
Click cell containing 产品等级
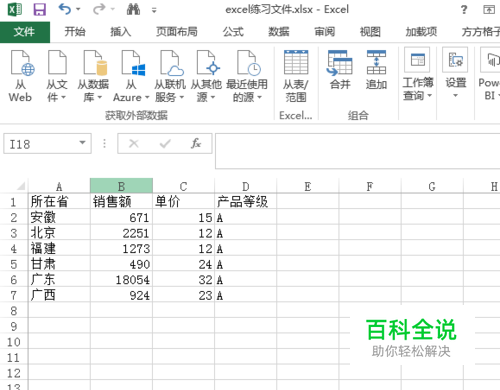(x=246, y=202)
